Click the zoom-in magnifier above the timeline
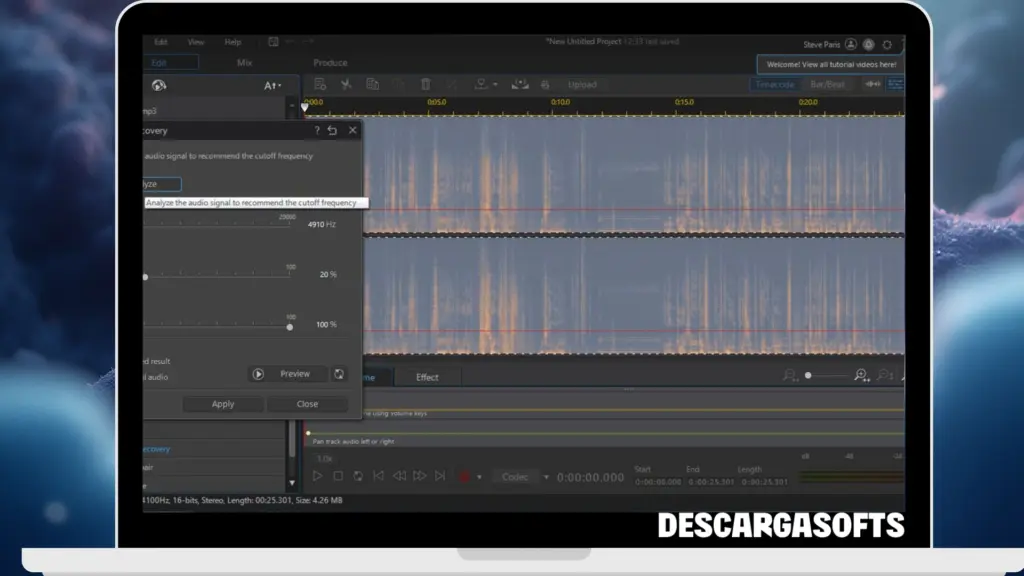Screen dimensions: 1024x576 862,374
